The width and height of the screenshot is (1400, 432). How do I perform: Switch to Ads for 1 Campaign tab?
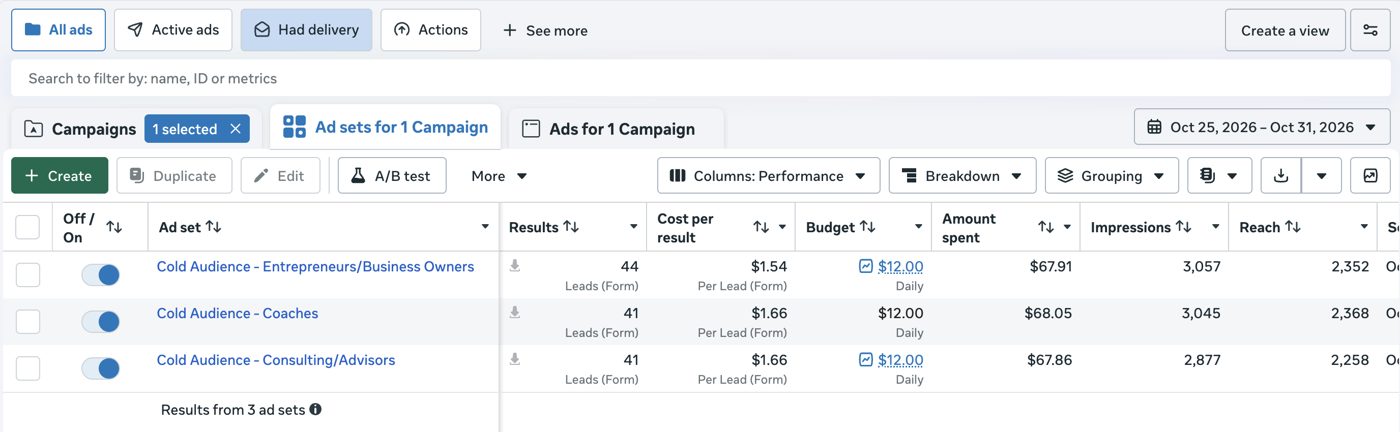tap(616, 129)
